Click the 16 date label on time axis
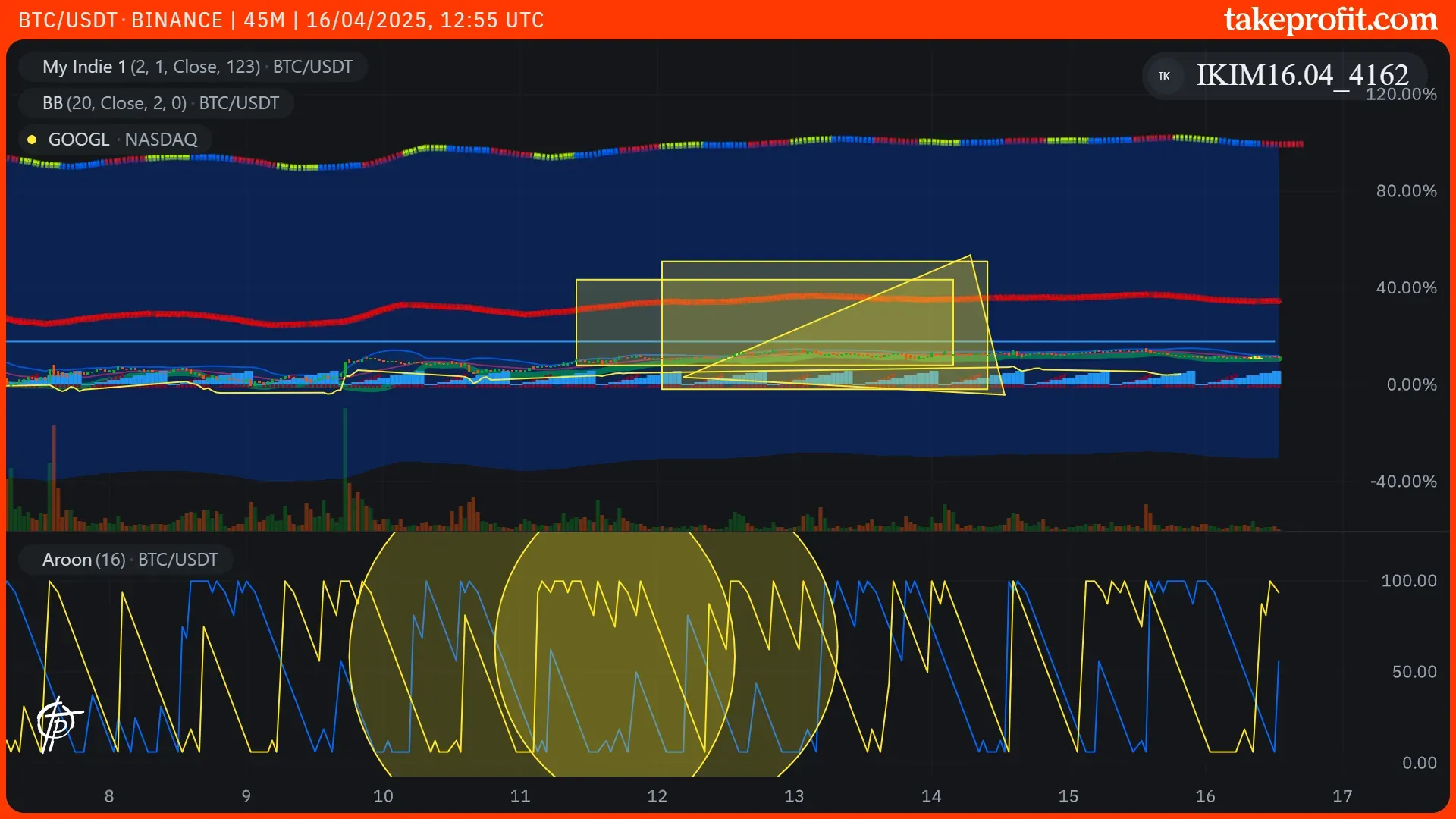Viewport: 1456px width, 819px height. click(x=1205, y=796)
